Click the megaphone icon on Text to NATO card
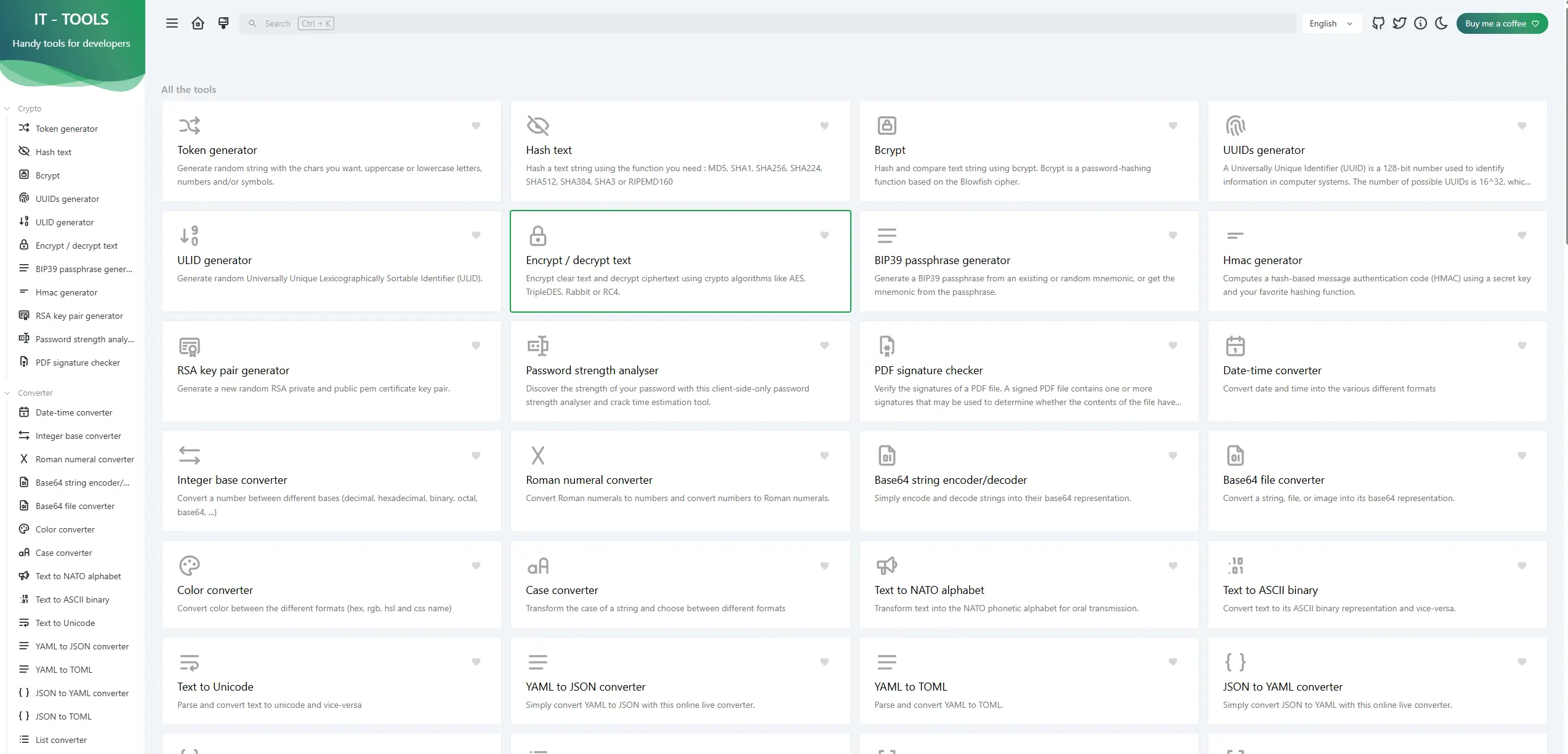Image resolution: width=1568 pixels, height=754 pixels. (887, 565)
